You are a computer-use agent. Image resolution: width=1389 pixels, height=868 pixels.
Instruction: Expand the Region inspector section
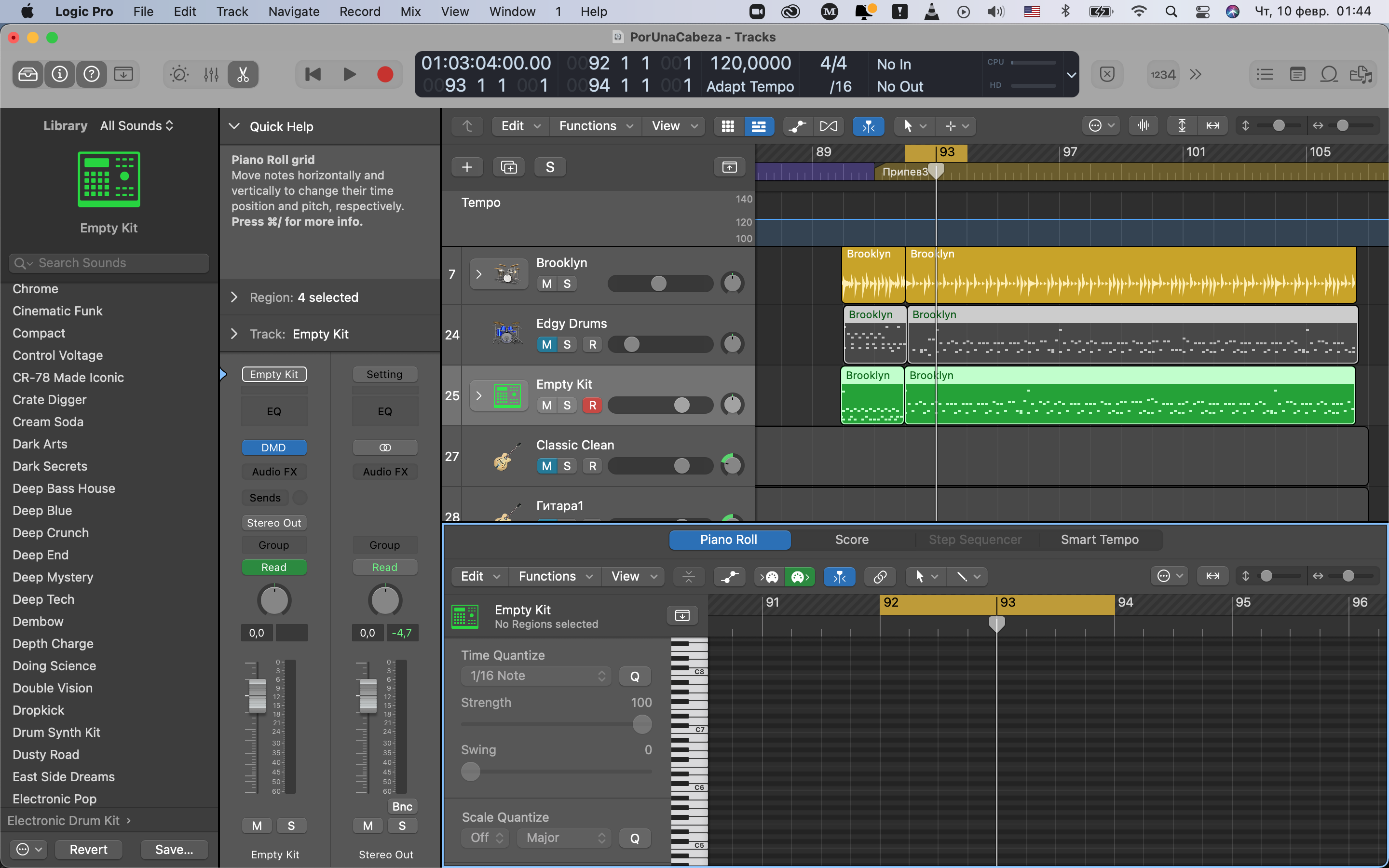click(234, 298)
